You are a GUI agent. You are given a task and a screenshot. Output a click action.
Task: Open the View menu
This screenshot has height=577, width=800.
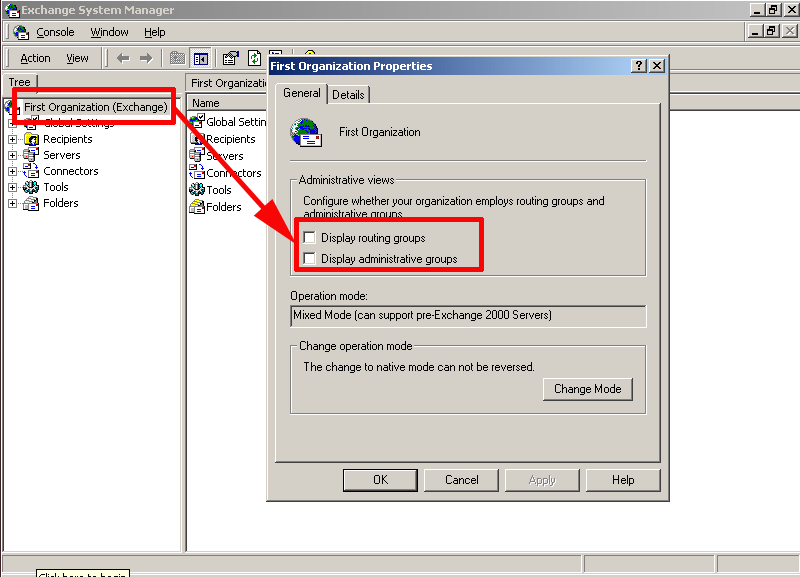coord(77,59)
